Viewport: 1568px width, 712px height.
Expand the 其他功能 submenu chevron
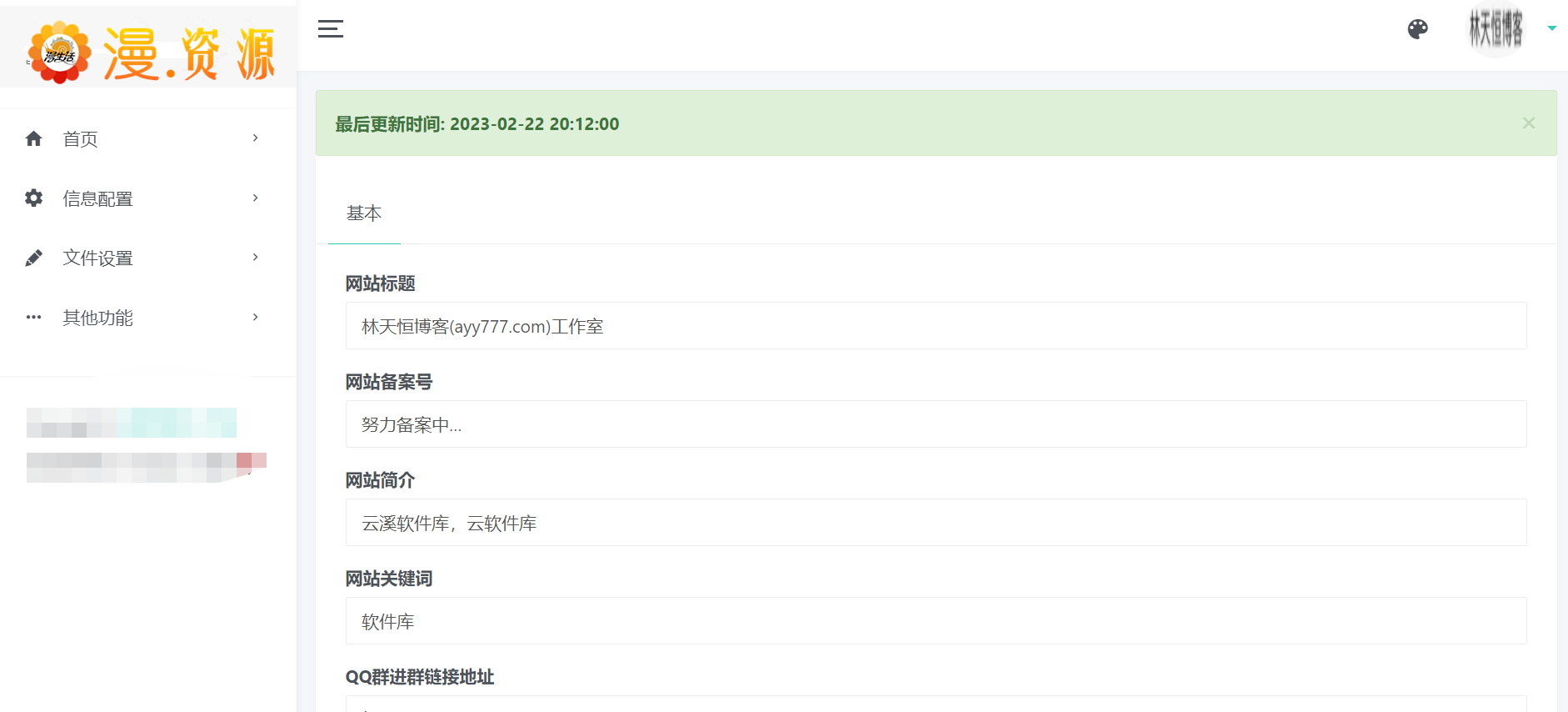tap(255, 318)
